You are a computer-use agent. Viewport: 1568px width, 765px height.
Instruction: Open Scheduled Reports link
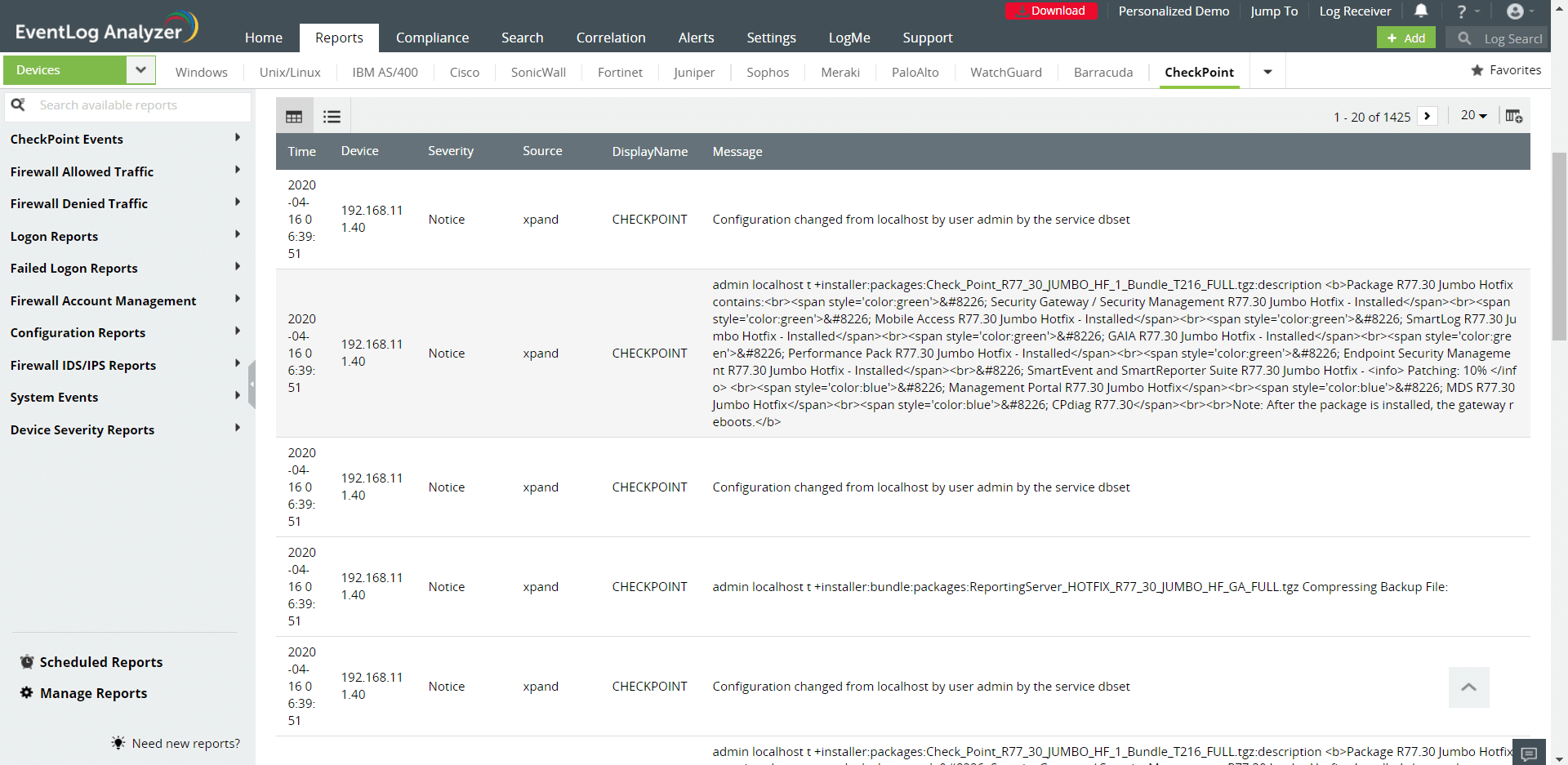[x=101, y=662]
